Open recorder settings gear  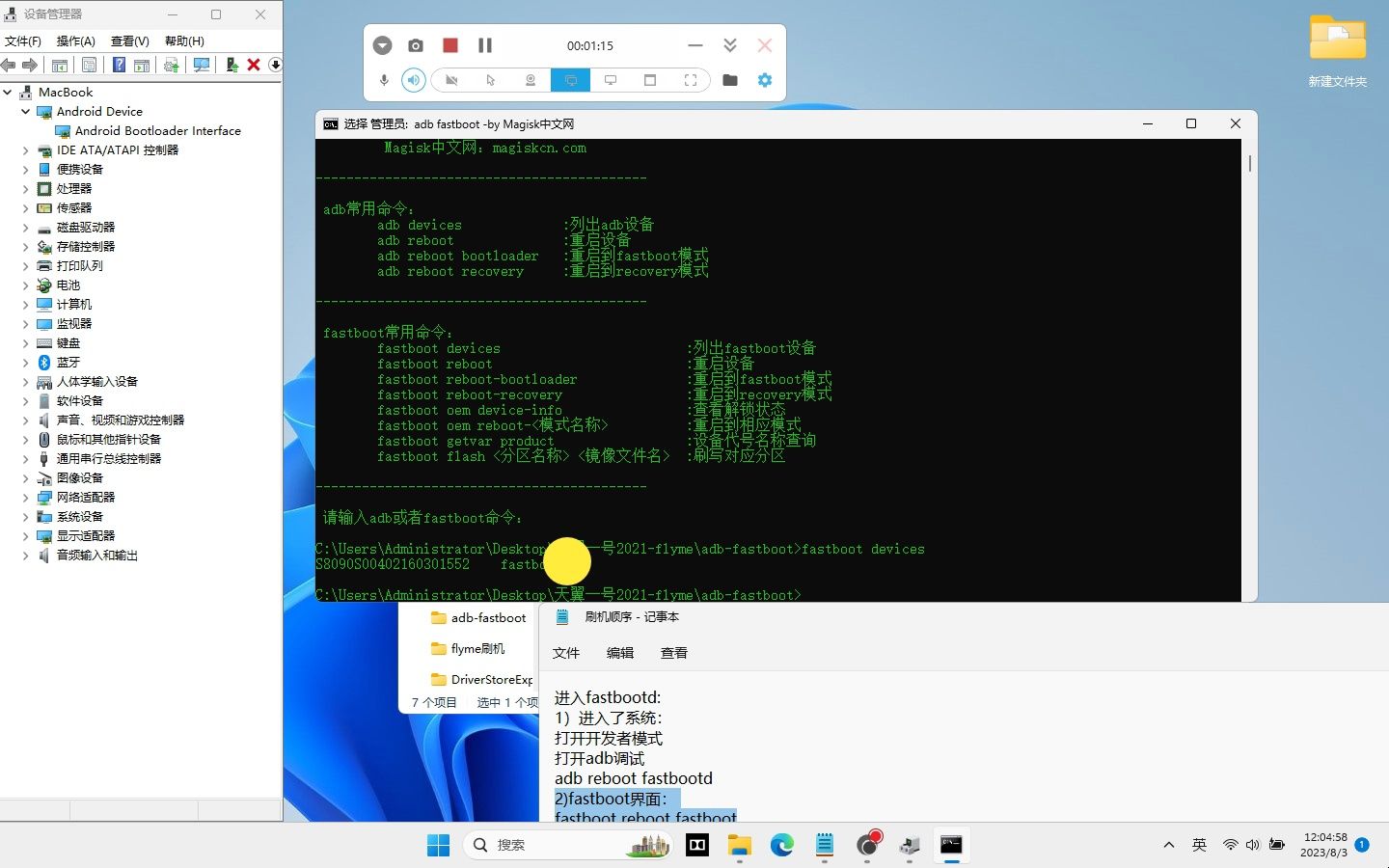[765, 80]
